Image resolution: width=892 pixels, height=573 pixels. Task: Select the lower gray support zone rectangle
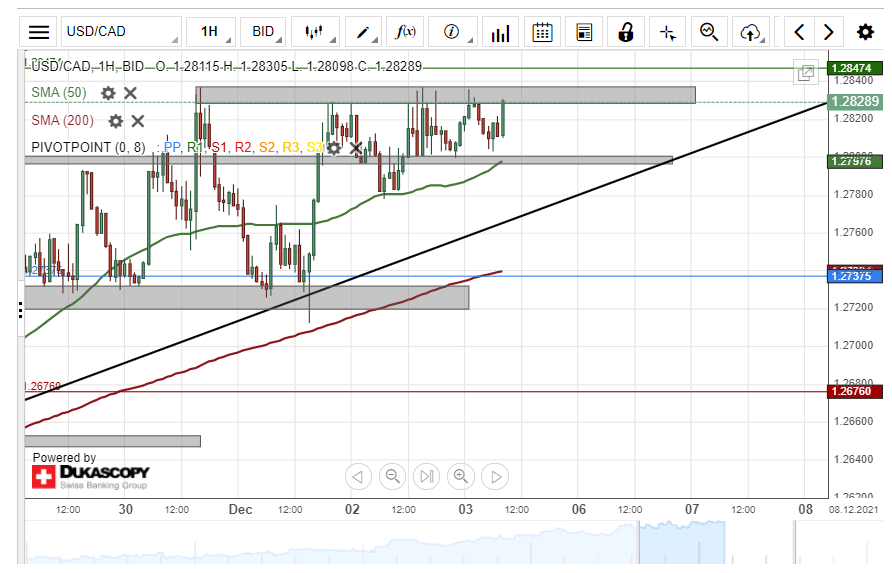pyautogui.click(x=247, y=298)
